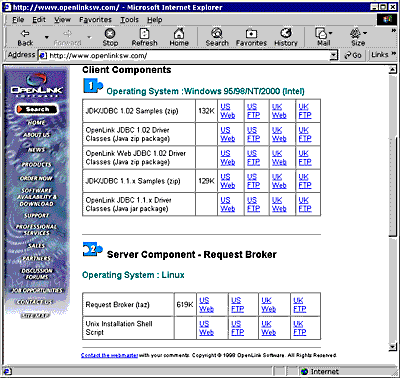Click US FTP for OpenLink JDBC 1.02 Driver
This screenshot has height=378, width=400.
click(x=253, y=134)
